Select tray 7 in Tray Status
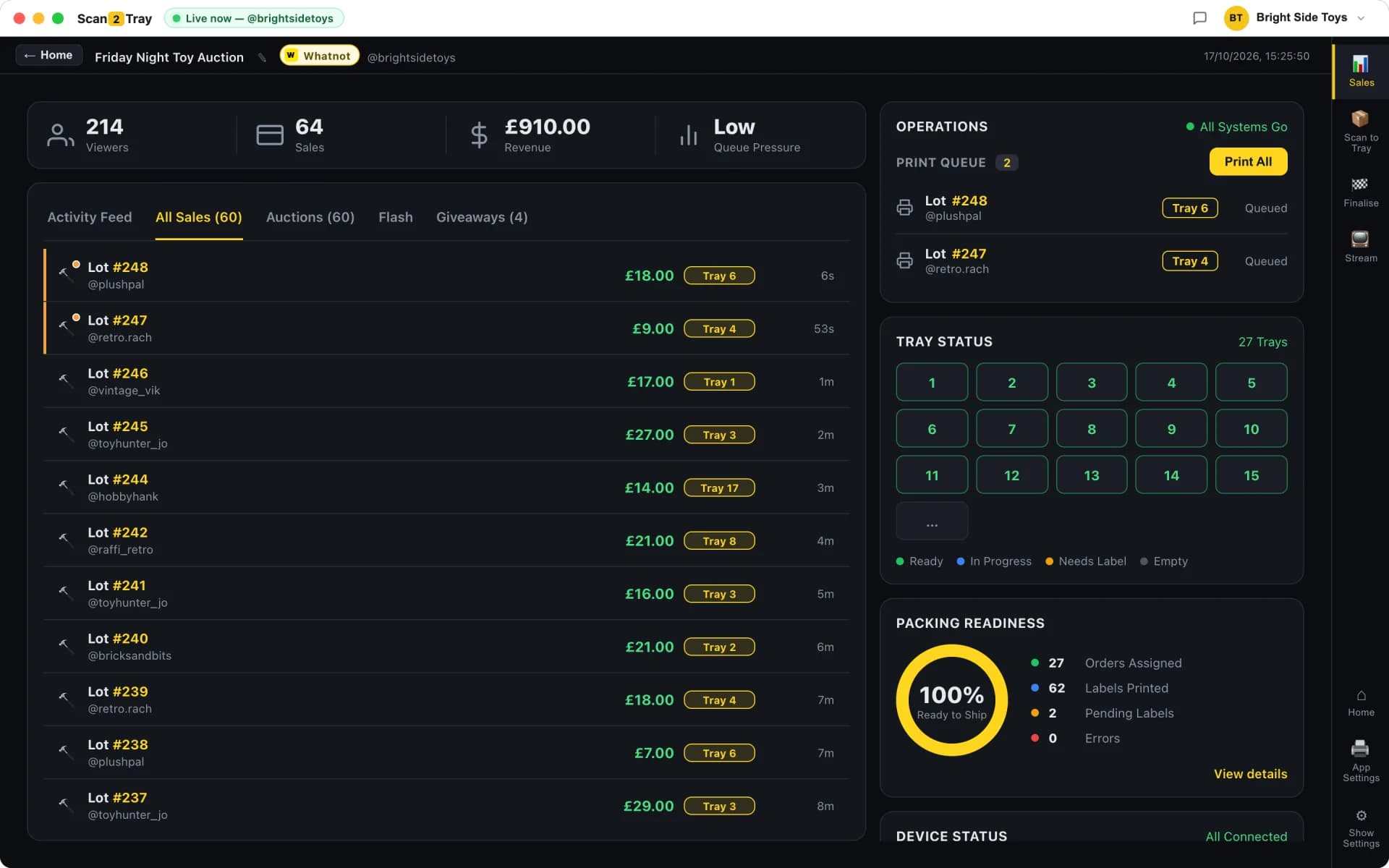Viewport: 1389px width, 868px height. click(x=1011, y=428)
